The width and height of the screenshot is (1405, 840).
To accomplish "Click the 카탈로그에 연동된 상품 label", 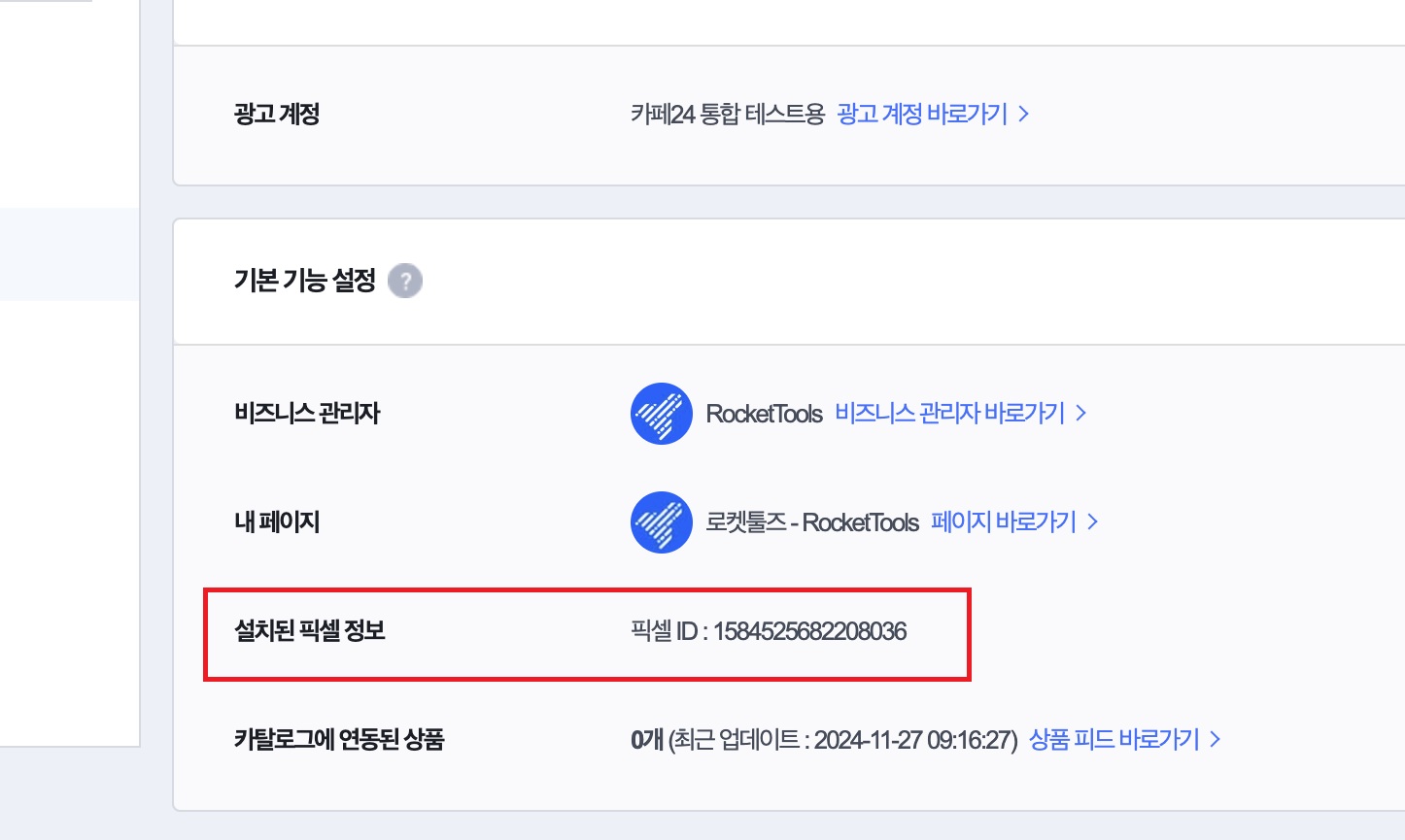I will (x=339, y=740).
